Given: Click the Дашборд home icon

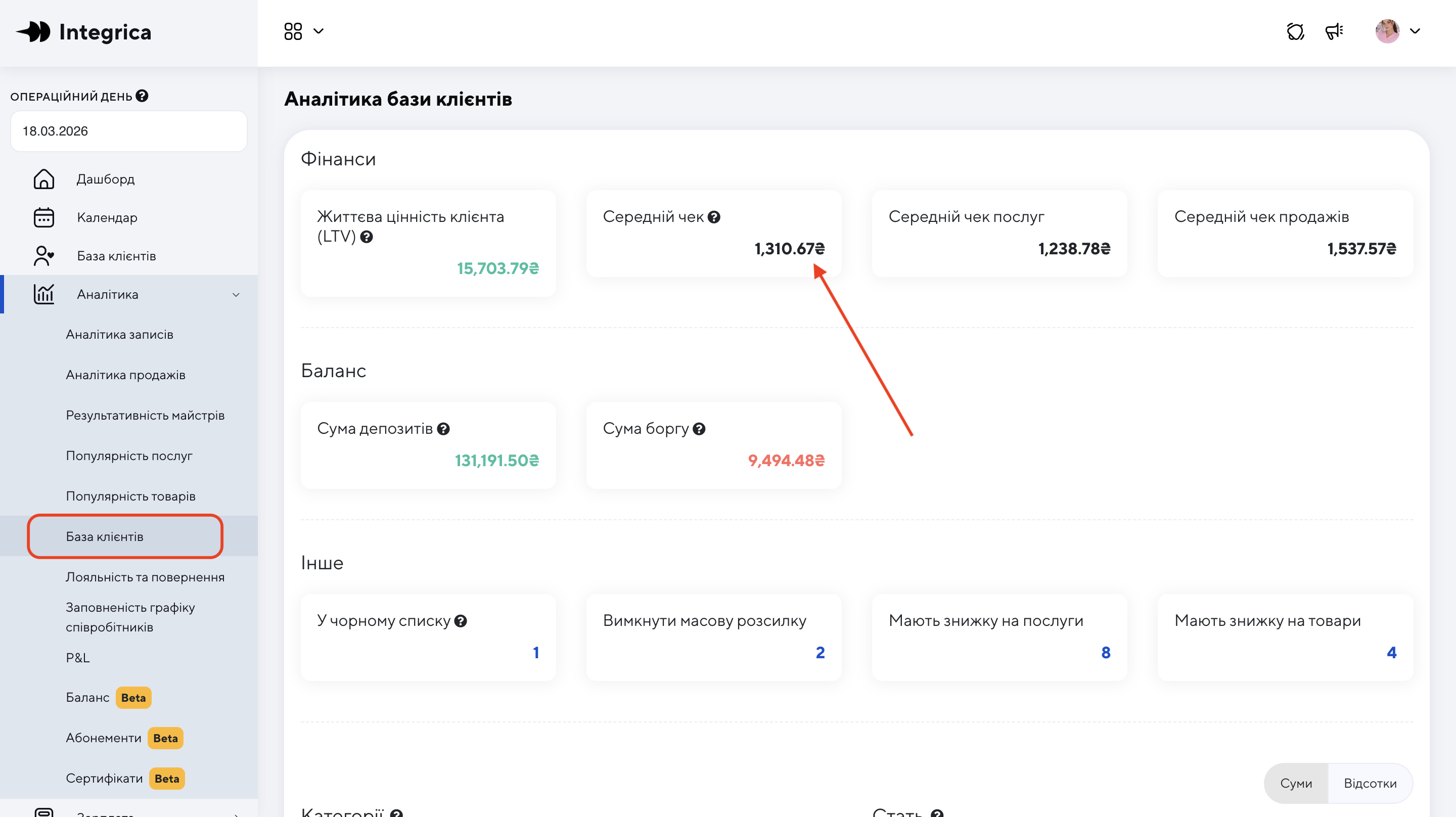Looking at the screenshot, I should click(43, 179).
